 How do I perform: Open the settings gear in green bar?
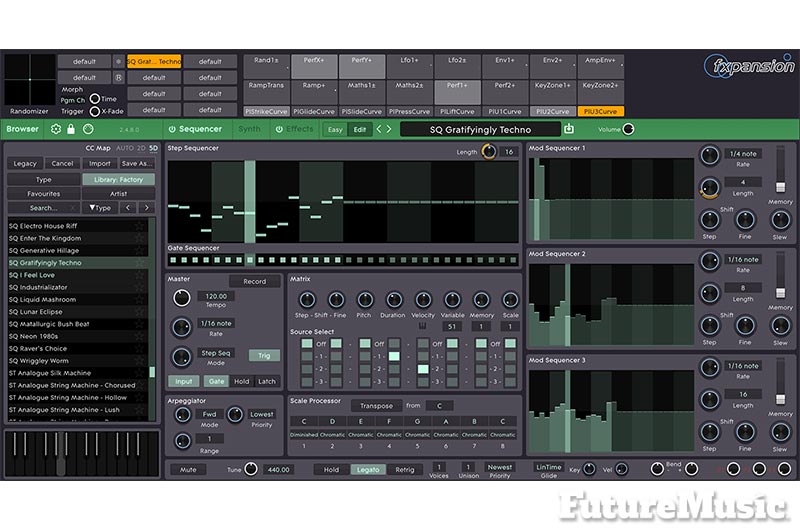[56, 129]
